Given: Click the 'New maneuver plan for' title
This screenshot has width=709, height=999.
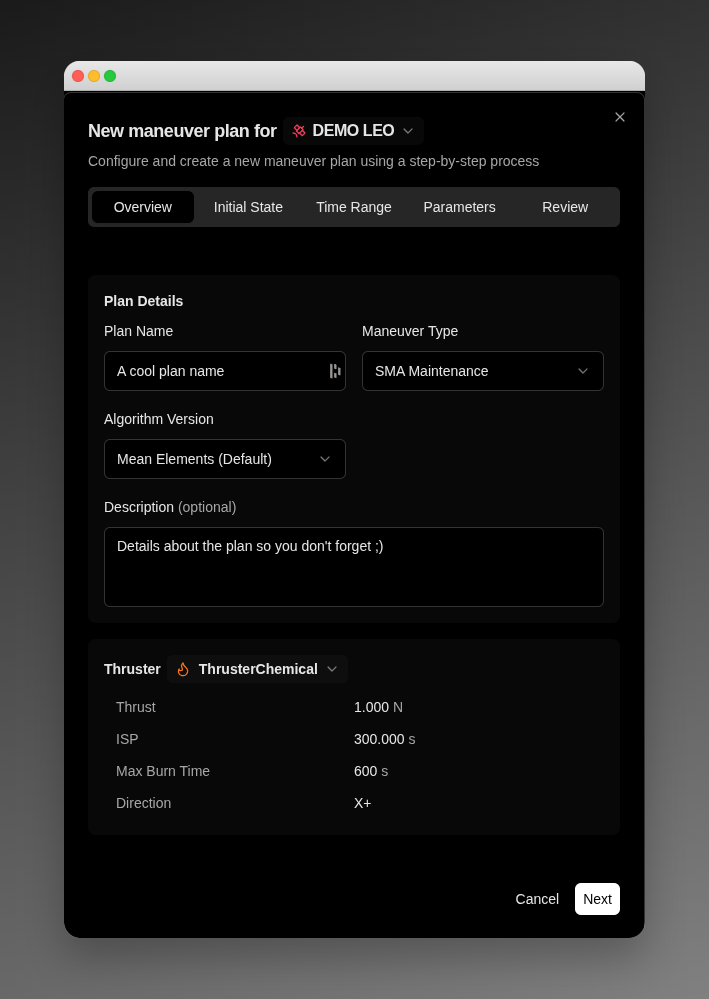Looking at the screenshot, I should pyautogui.click(x=182, y=131).
